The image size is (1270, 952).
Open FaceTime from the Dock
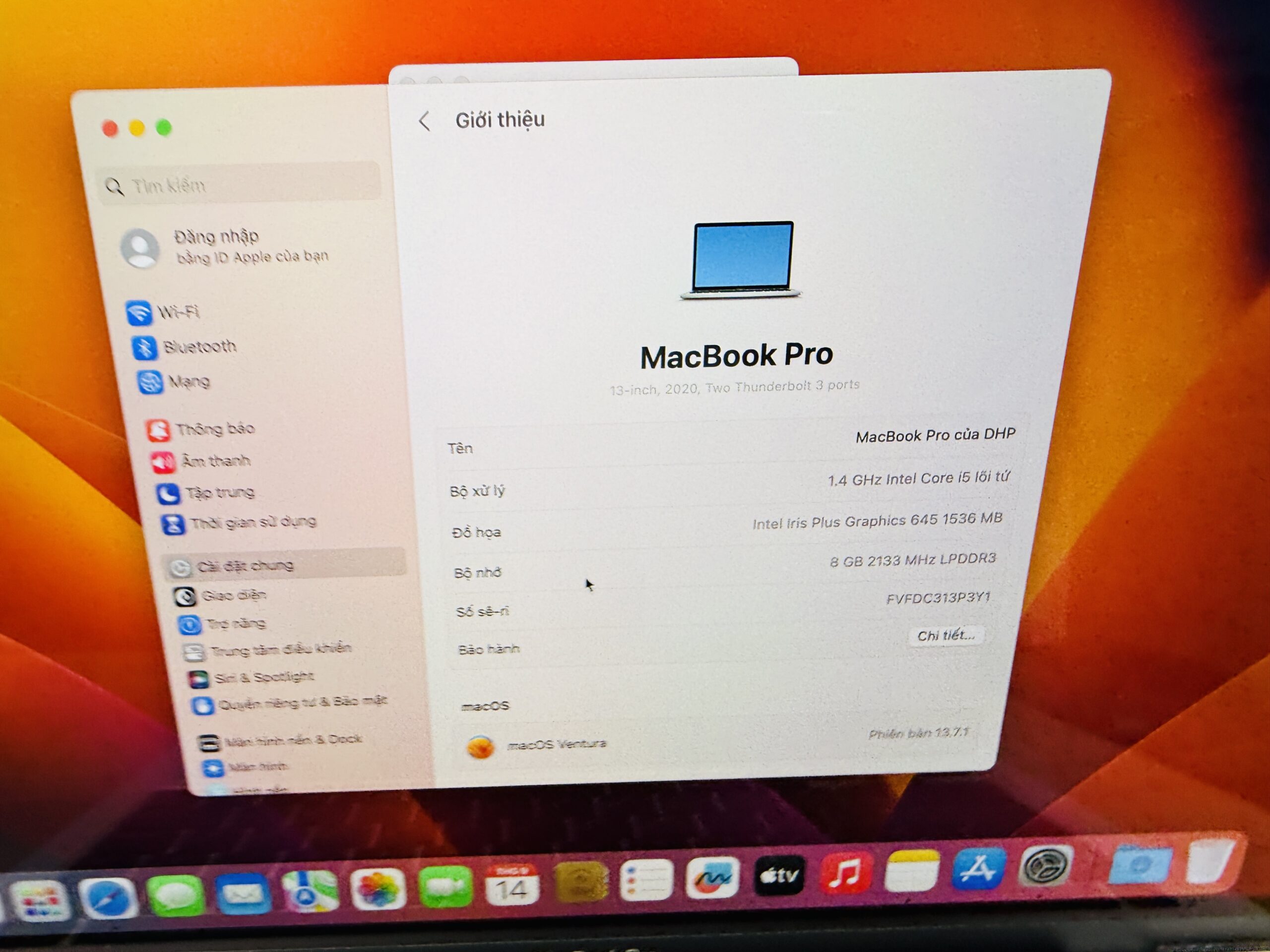pos(445,887)
